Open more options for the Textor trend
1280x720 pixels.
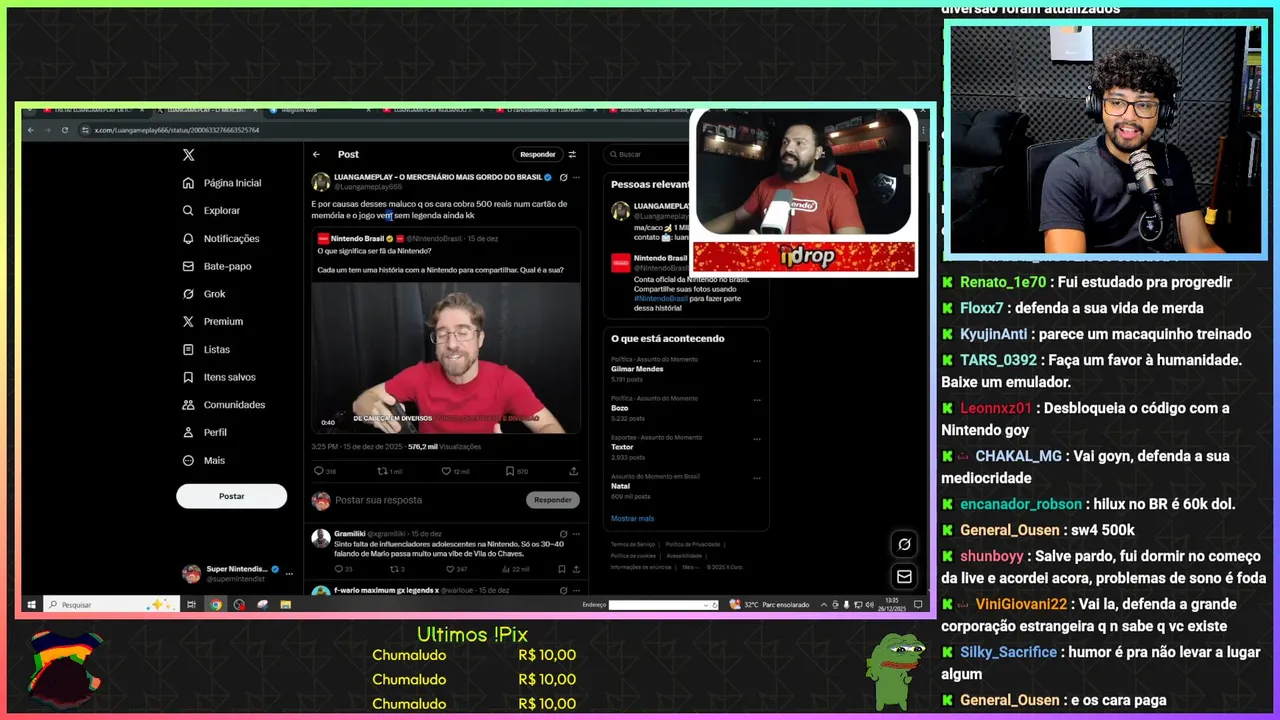[757, 439]
